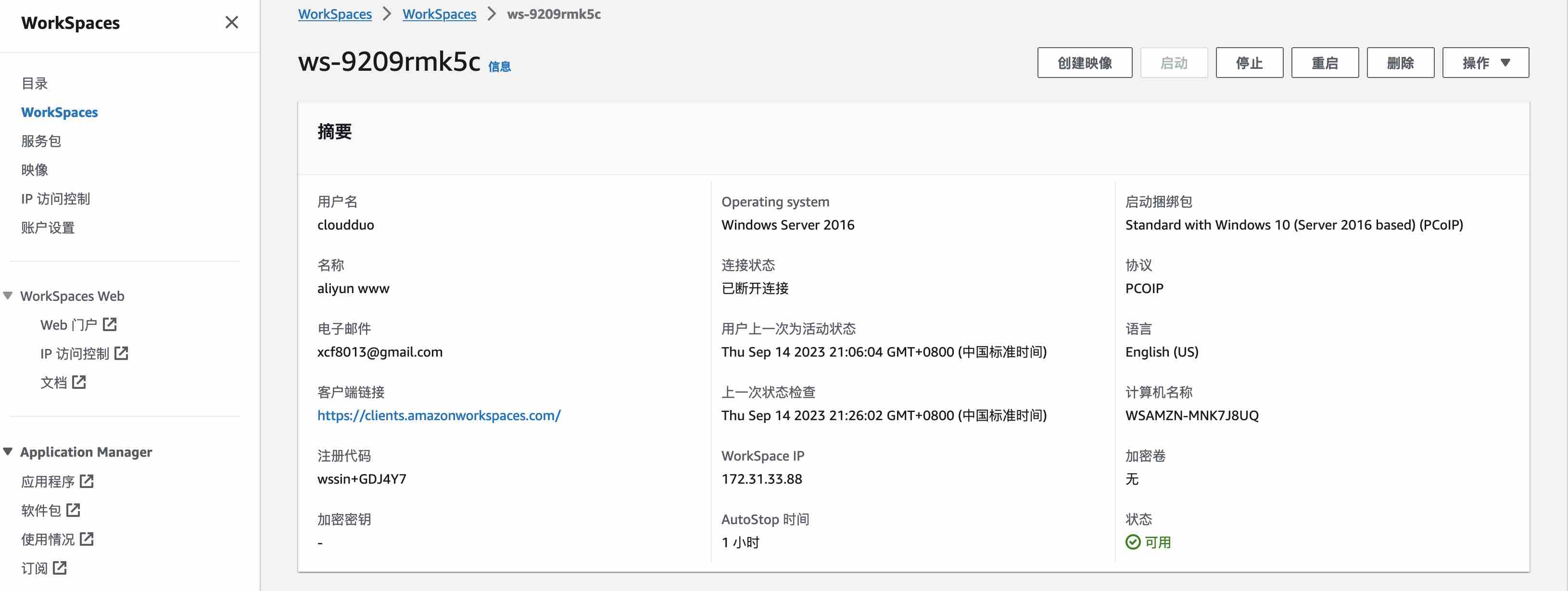Open IP 访问控制 under WorkSpaces Web
Viewport: 1568px width, 591px height.
pyautogui.click(x=75, y=353)
